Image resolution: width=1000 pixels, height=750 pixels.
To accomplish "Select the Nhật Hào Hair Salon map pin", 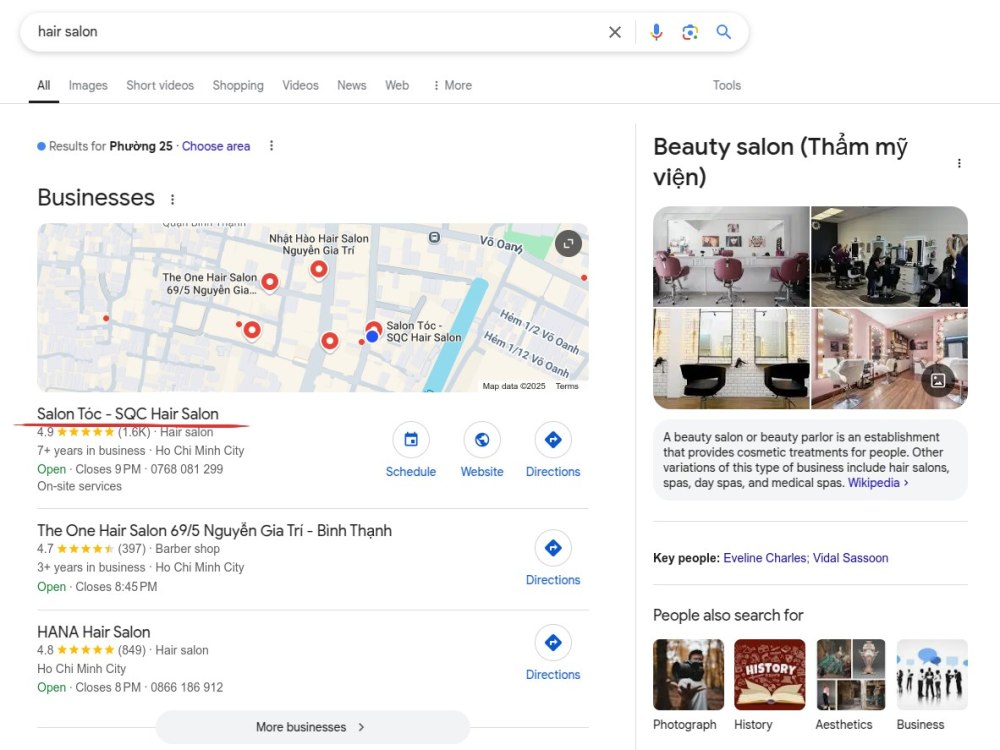I will click(x=319, y=270).
